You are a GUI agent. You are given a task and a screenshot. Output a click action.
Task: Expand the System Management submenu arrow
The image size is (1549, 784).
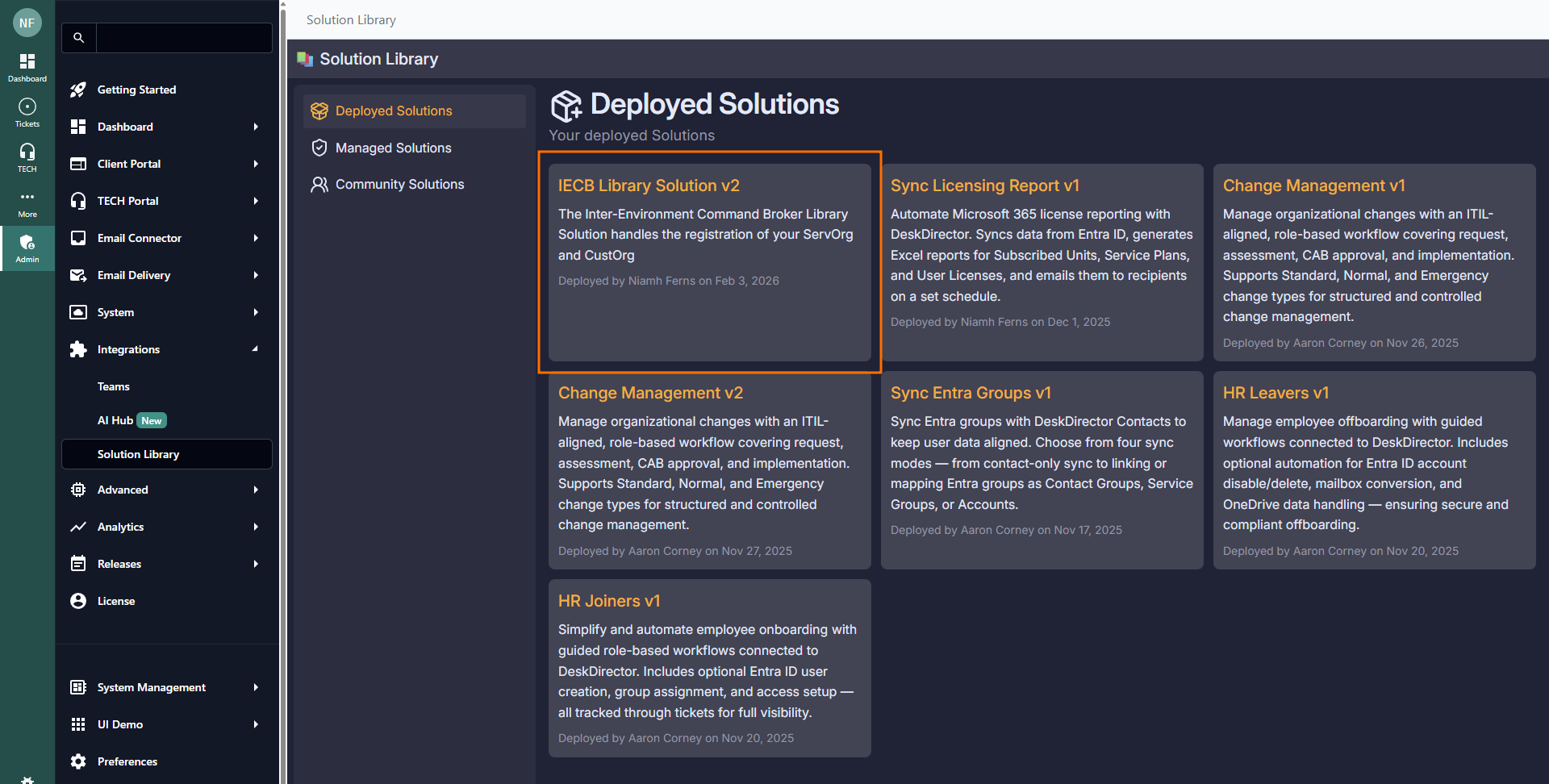pyautogui.click(x=256, y=687)
